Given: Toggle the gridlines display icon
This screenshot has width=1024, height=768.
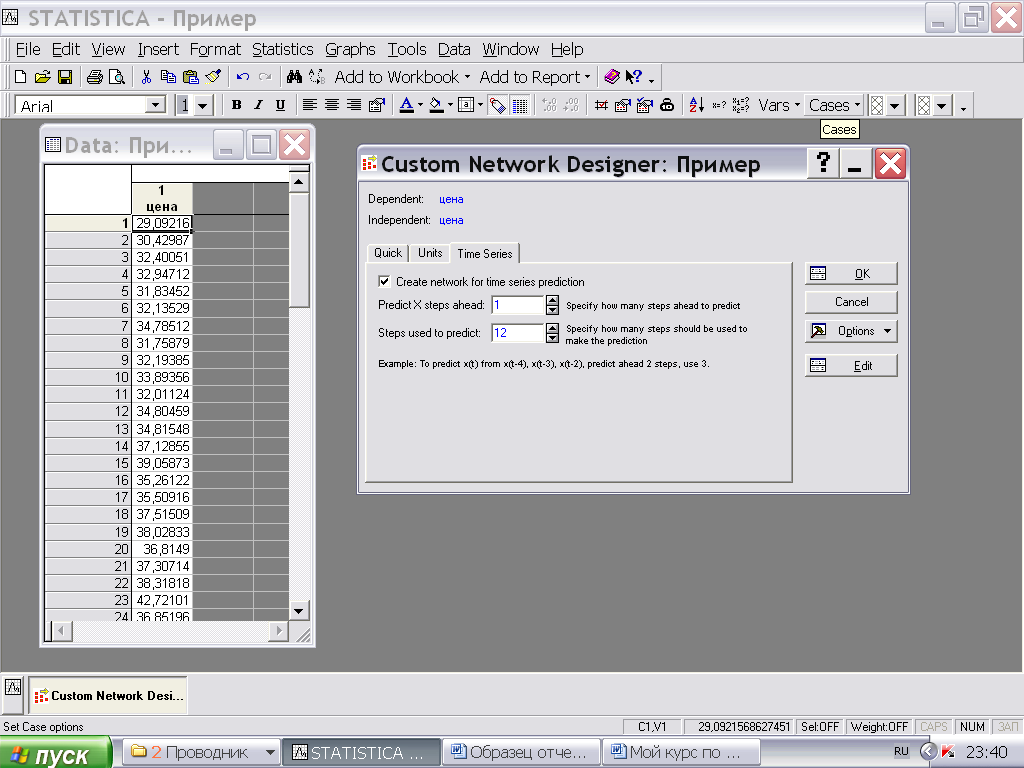Looking at the screenshot, I should point(520,105).
